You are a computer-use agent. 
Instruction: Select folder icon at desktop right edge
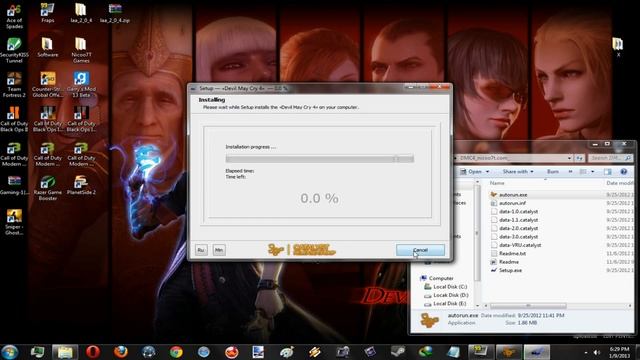tap(618, 46)
